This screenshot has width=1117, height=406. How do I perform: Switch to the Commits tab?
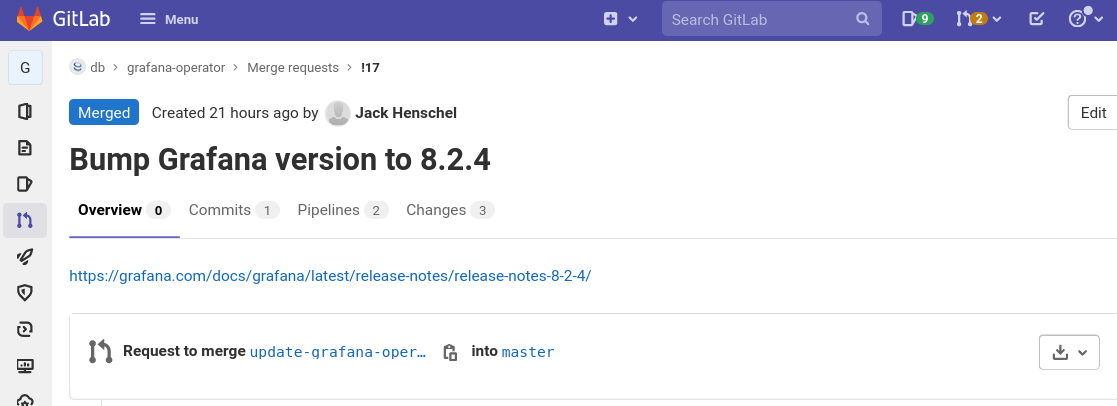(x=234, y=210)
